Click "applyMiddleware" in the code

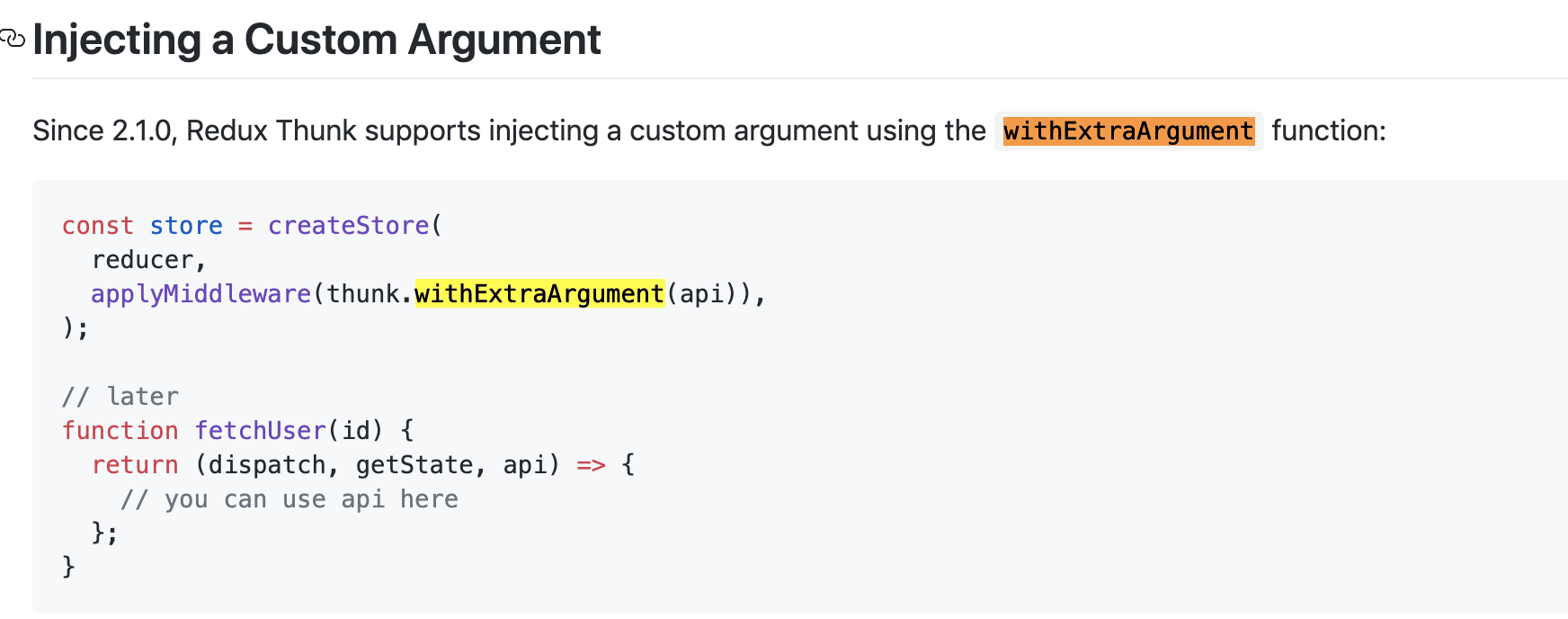coord(200,294)
